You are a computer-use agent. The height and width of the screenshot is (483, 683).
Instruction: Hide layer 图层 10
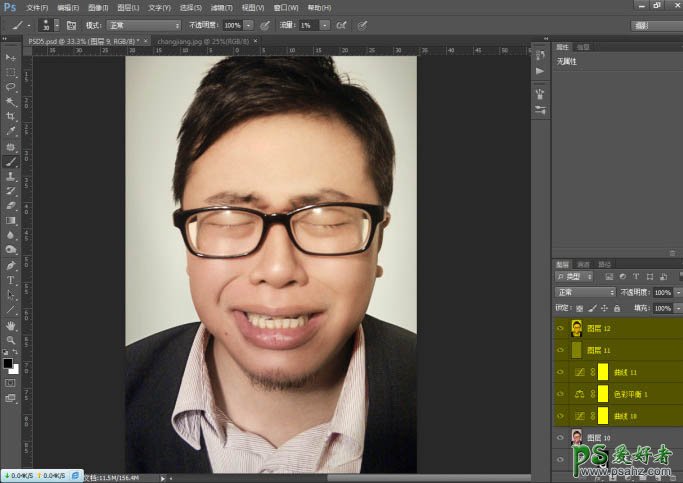pos(559,437)
